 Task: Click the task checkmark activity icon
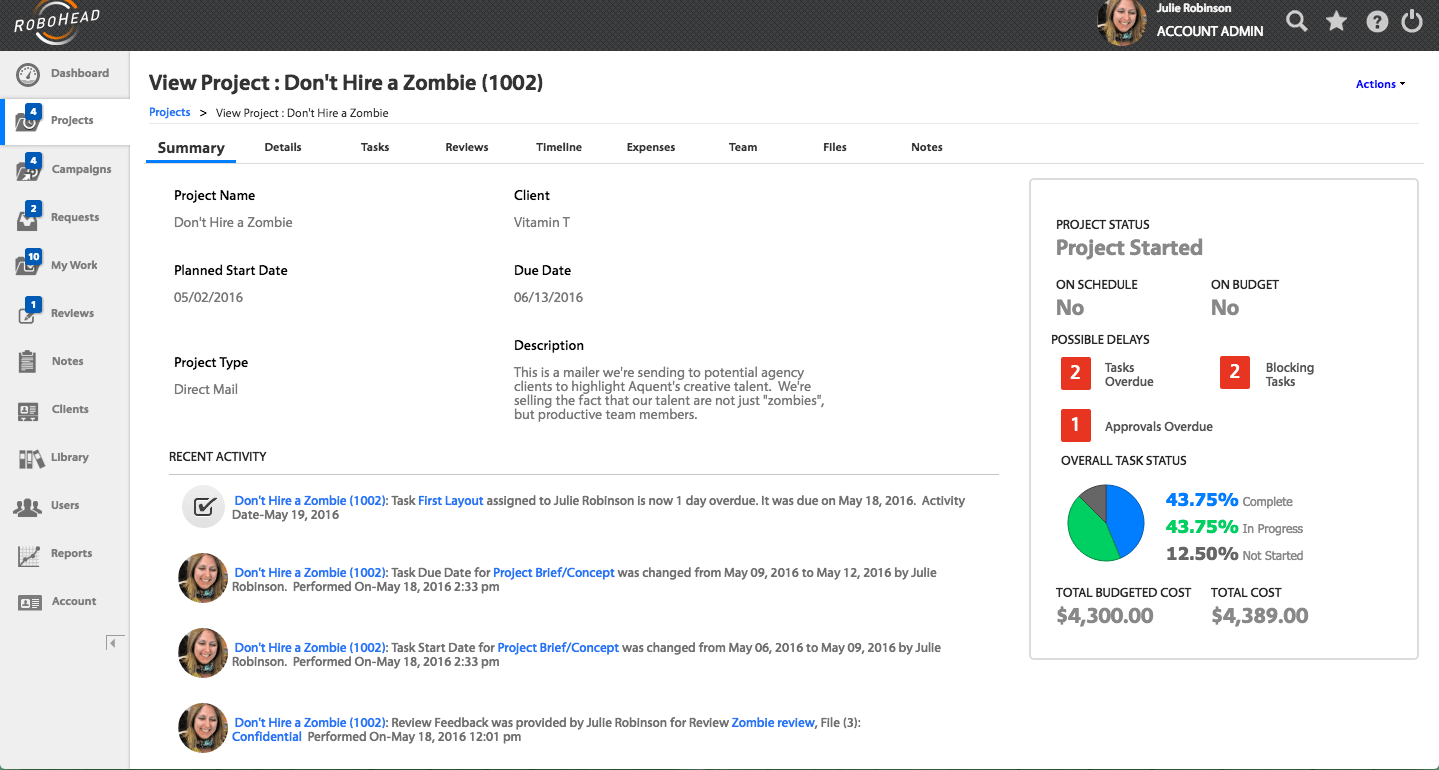coord(203,506)
